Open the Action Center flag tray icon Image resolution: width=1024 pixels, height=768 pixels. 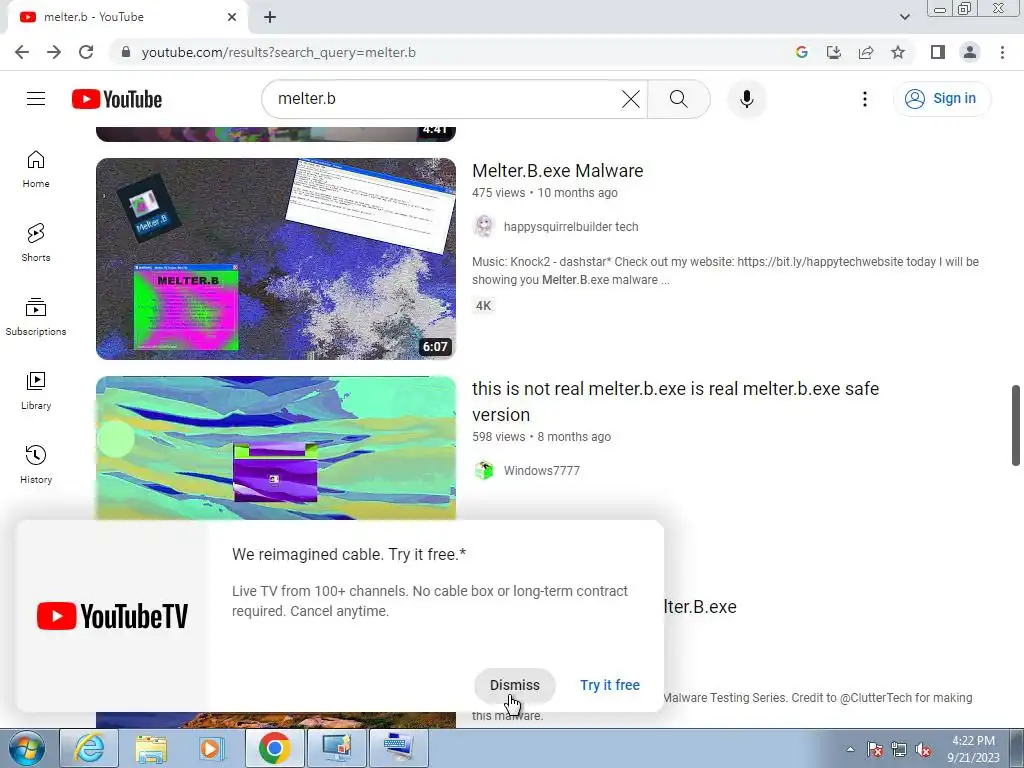(875, 750)
